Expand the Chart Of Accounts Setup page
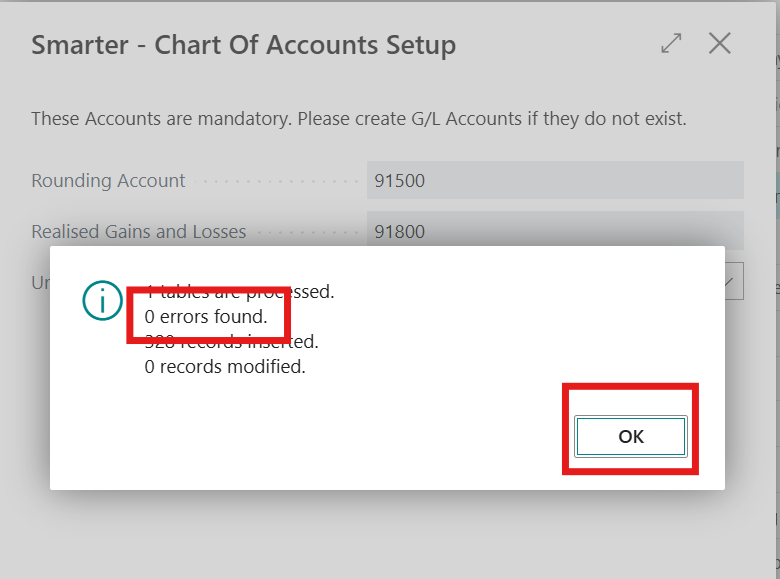The image size is (780, 579). 671,43
